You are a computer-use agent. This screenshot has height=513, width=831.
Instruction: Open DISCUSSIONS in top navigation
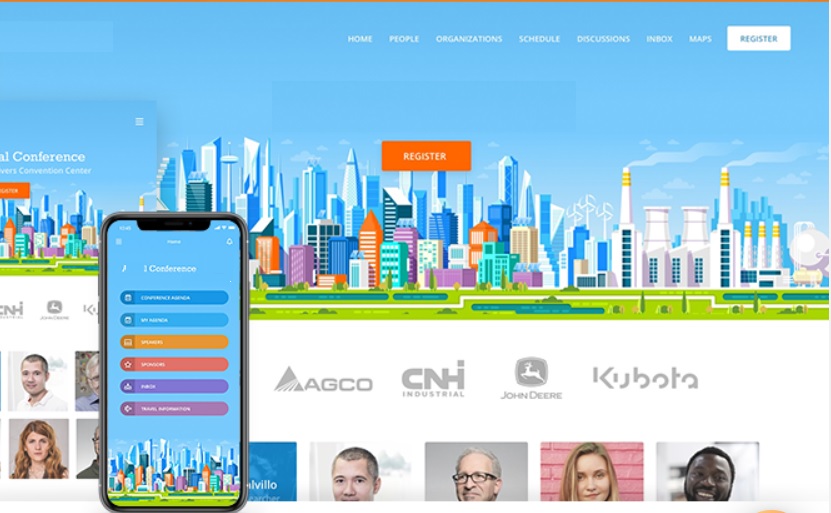pyautogui.click(x=603, y=39)
